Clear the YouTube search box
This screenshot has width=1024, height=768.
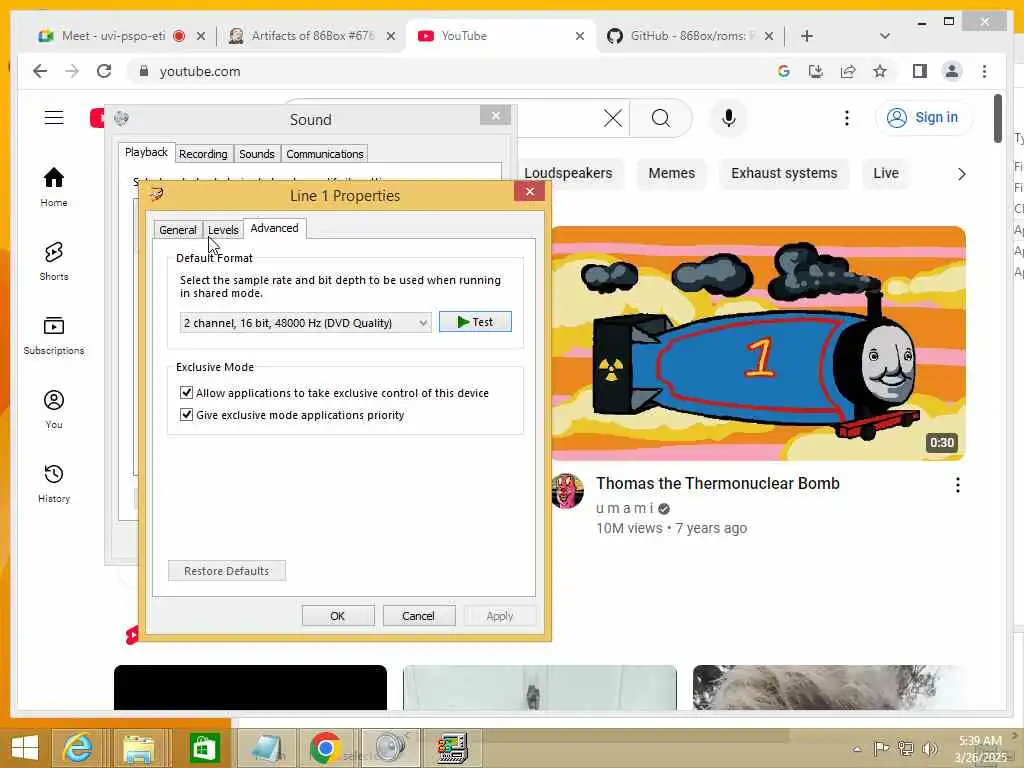613,118
